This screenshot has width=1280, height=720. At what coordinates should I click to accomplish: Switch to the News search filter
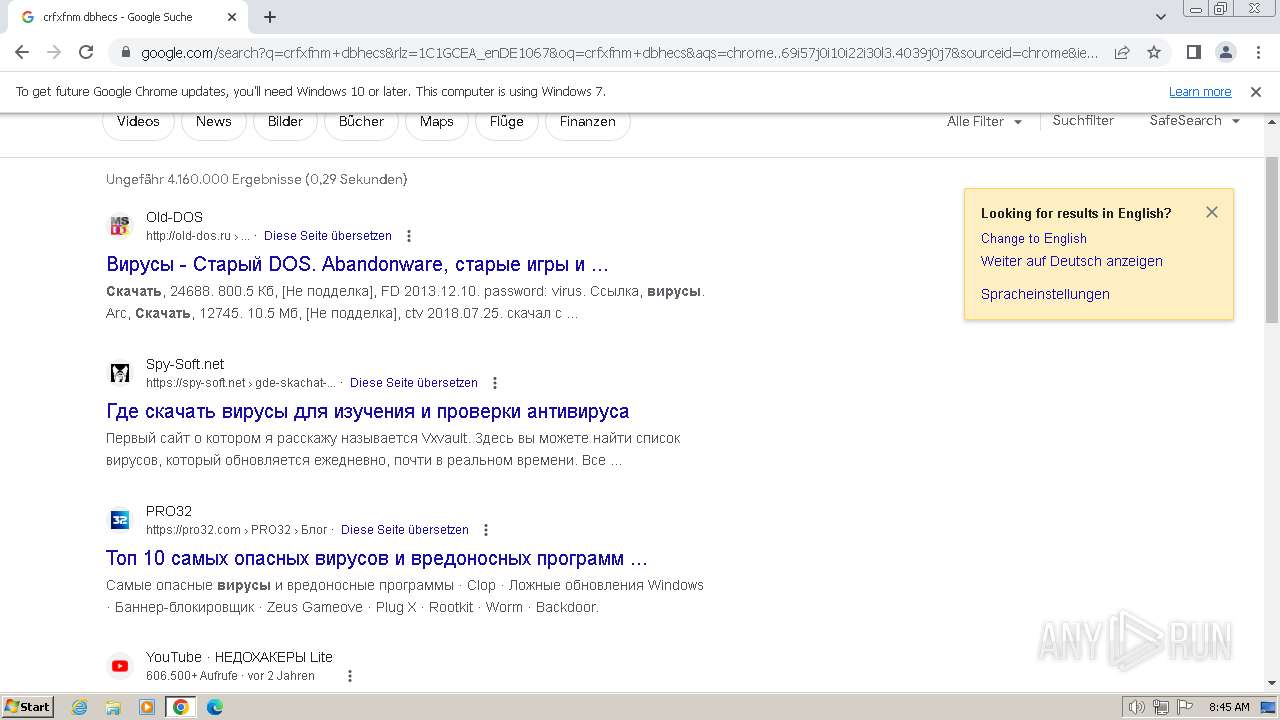[214, 122]
